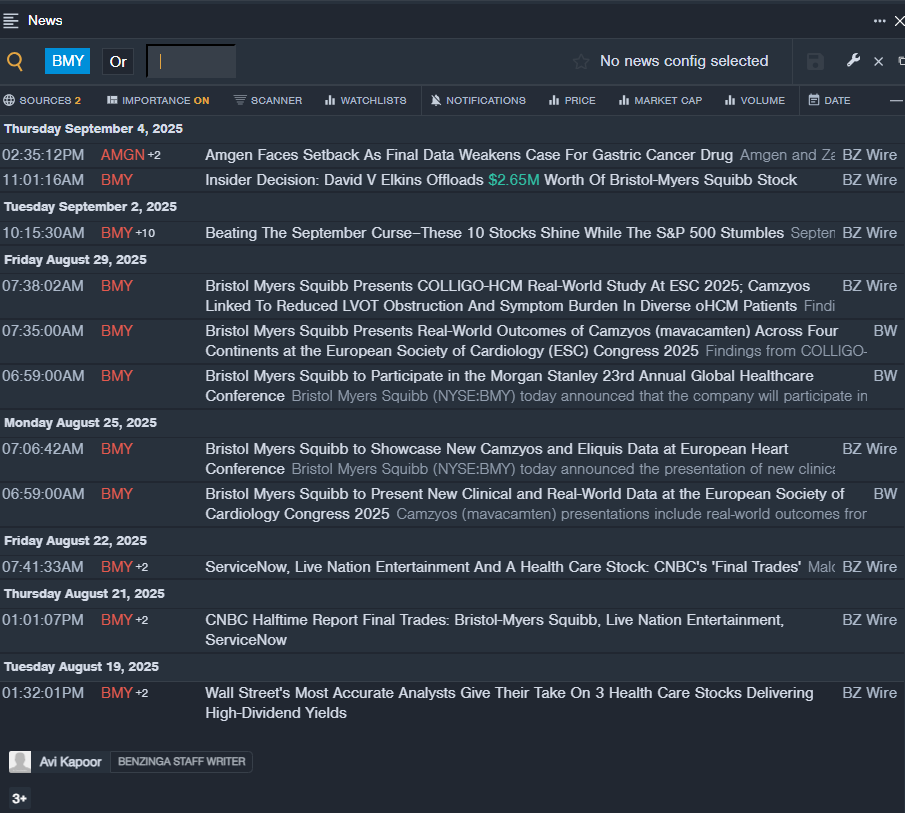The image size is (905, 813).
Task: Open the Scanner filter
Action: click(x=268, y=100)
